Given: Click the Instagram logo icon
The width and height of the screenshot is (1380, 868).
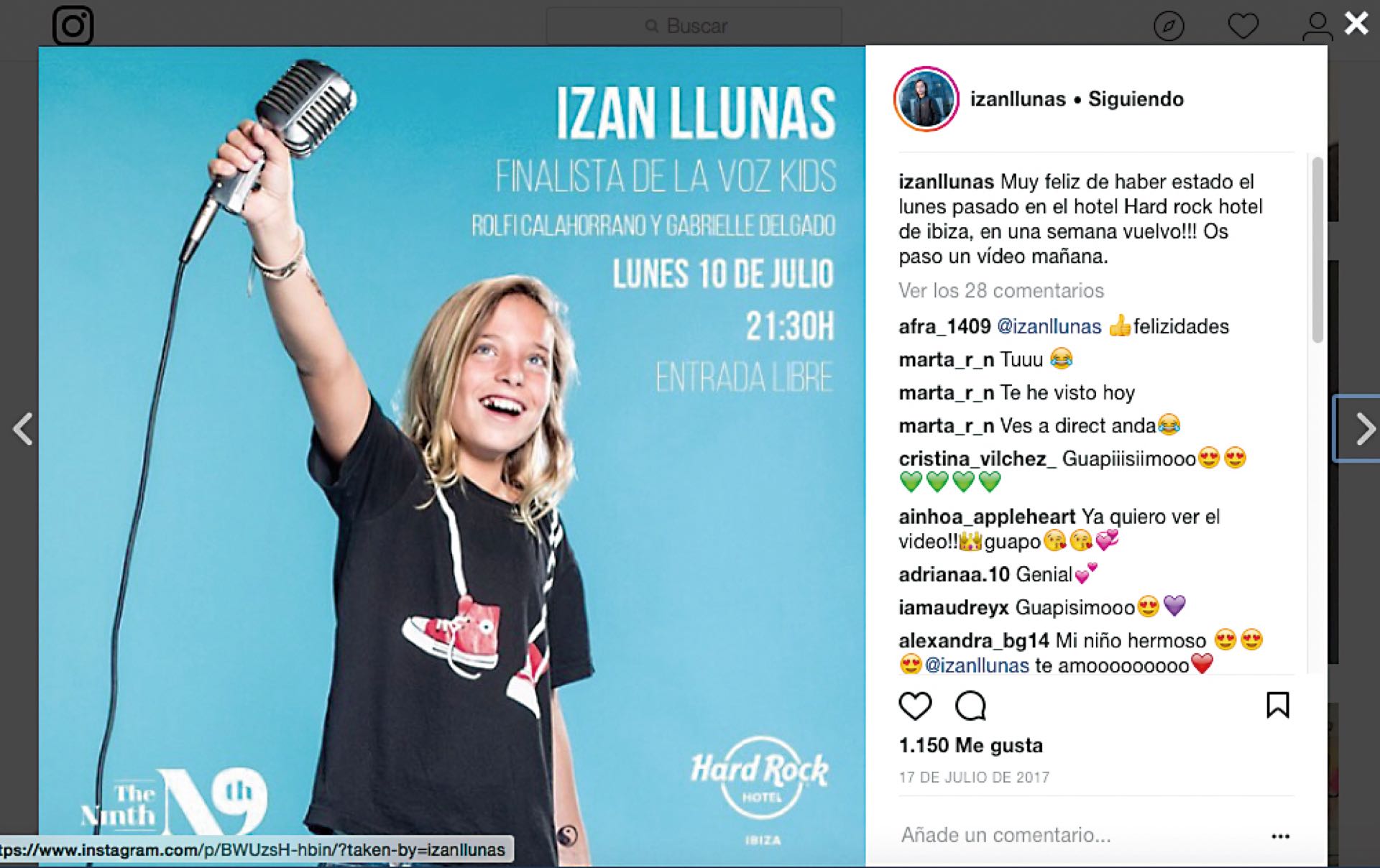Looking at the screenshot, I should tap(73, 25).
